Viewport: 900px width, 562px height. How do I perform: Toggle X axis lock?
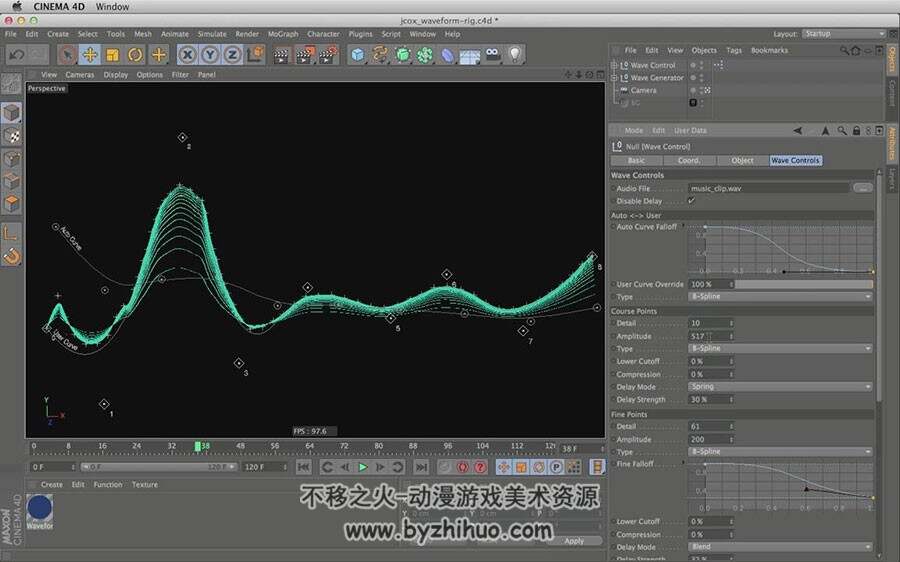pyautogui.click(x=187, y=55)
